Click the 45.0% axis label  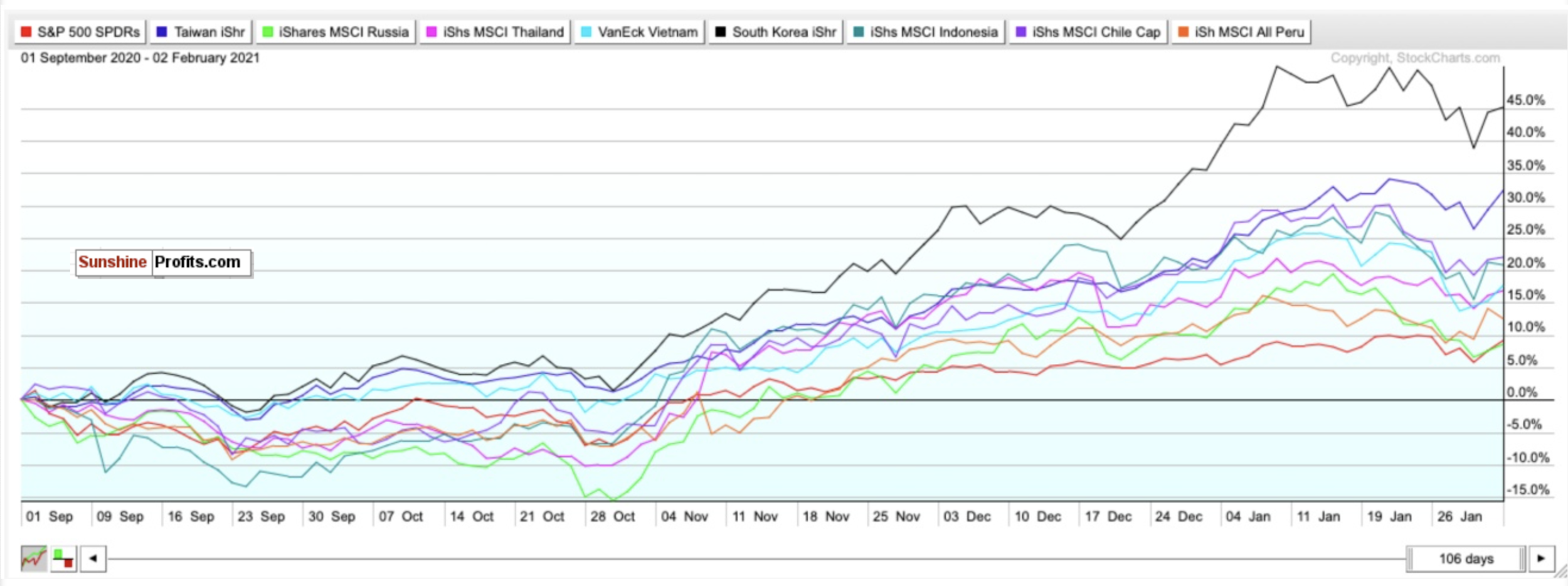click(x=1525, y=100)
